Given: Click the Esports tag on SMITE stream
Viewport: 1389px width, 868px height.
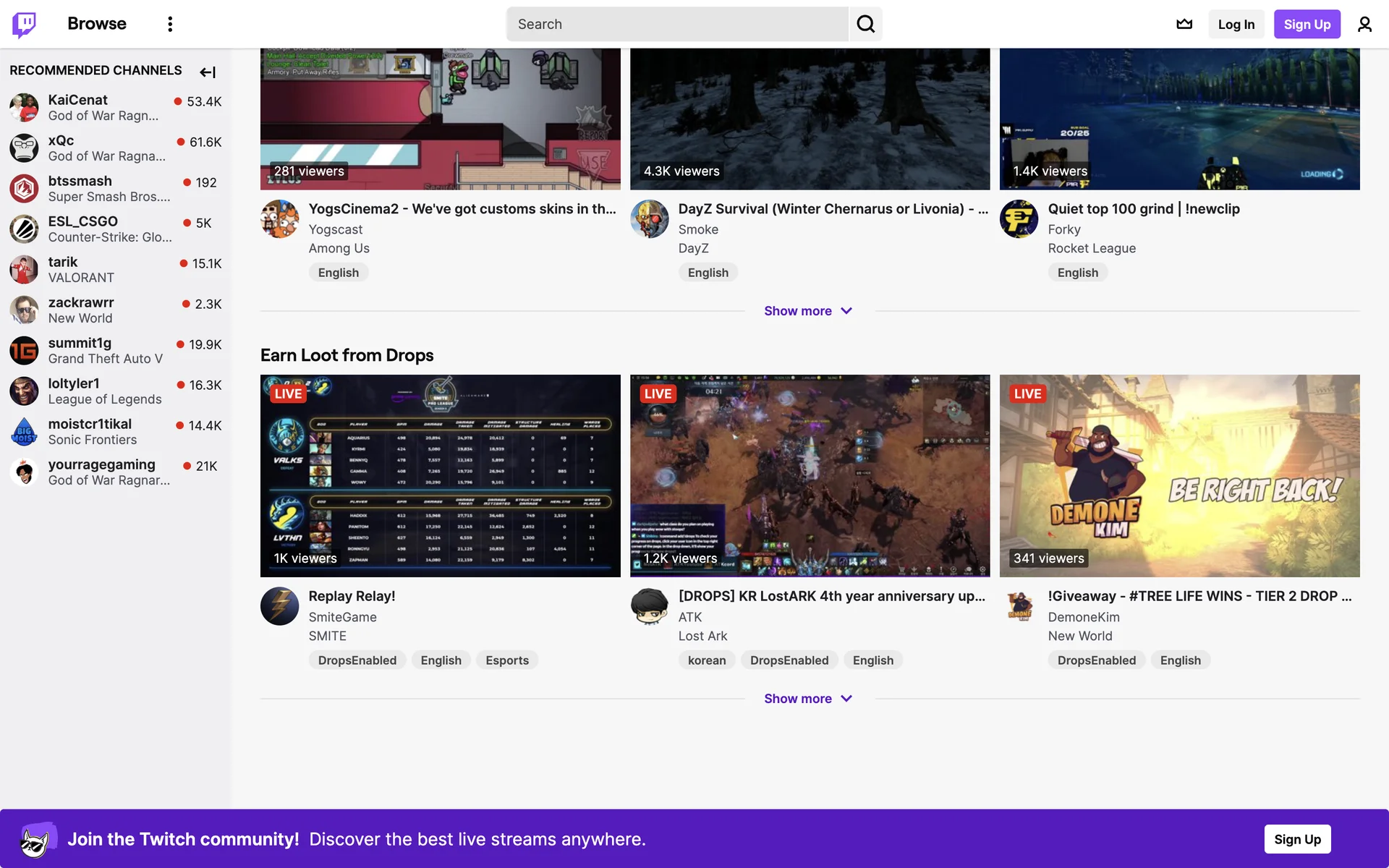Looking at the screenshot, I should point(507,660).
